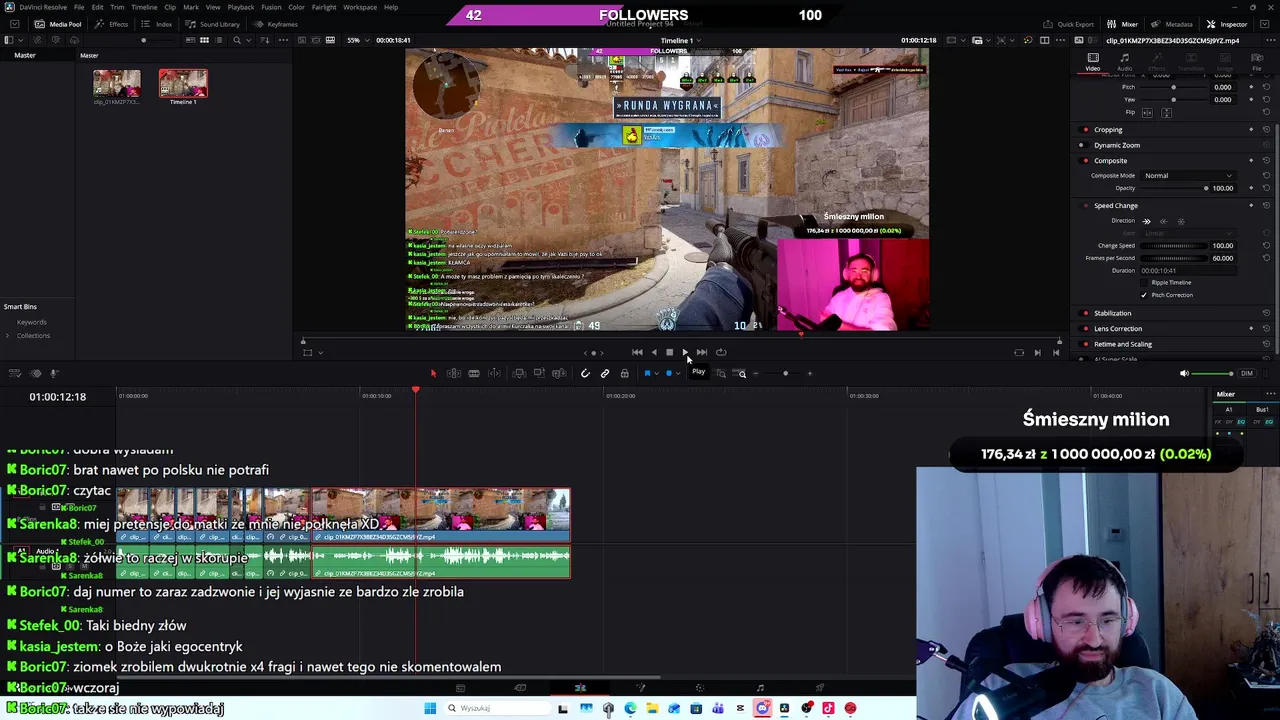Expand the Cropping section header
The image size is (1280, 720).
point(1108,130)
